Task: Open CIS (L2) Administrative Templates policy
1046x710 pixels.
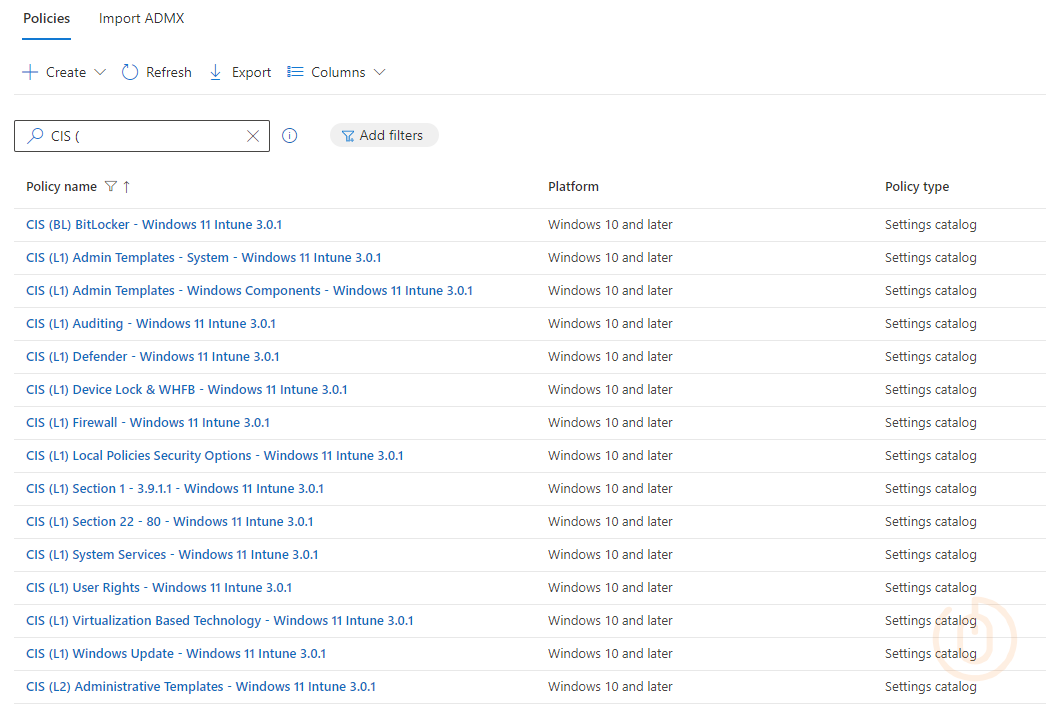Action: point(201,687)
